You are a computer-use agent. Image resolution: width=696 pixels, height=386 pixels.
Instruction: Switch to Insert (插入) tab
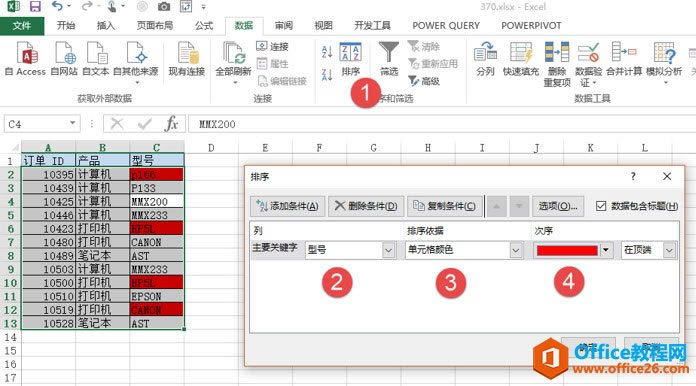(x=106, y=26)
